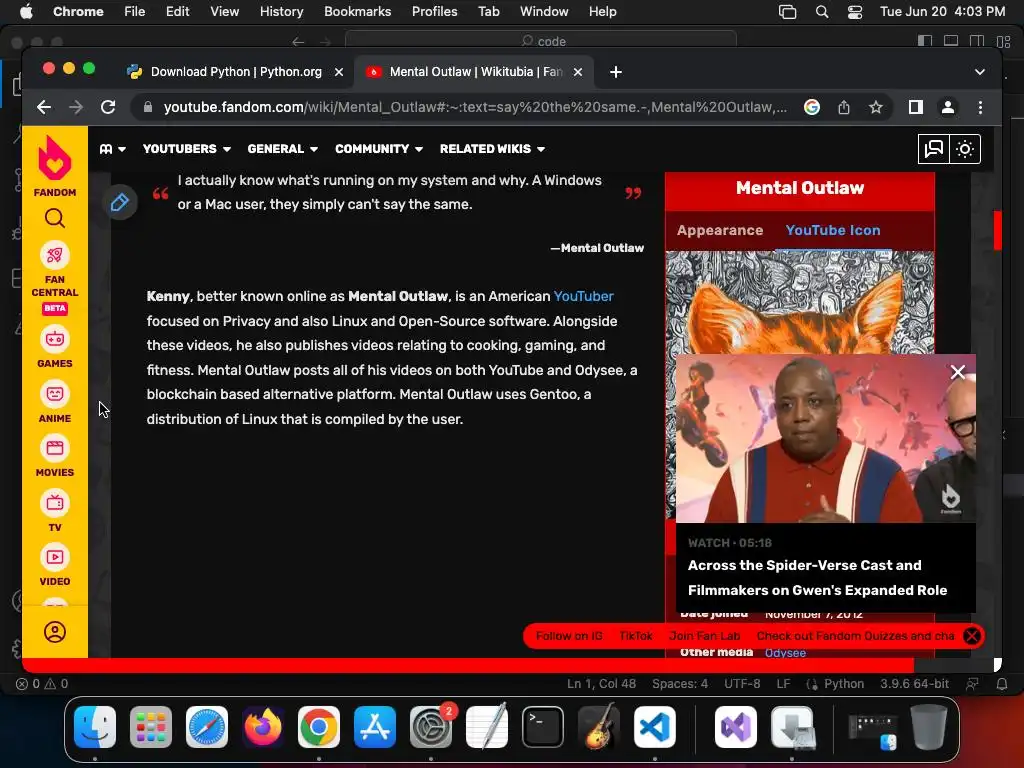Toggle the Chrome side panel icon
This screenshot has width=1024, height=768.
pyautogui.click(x=916, y=107)
